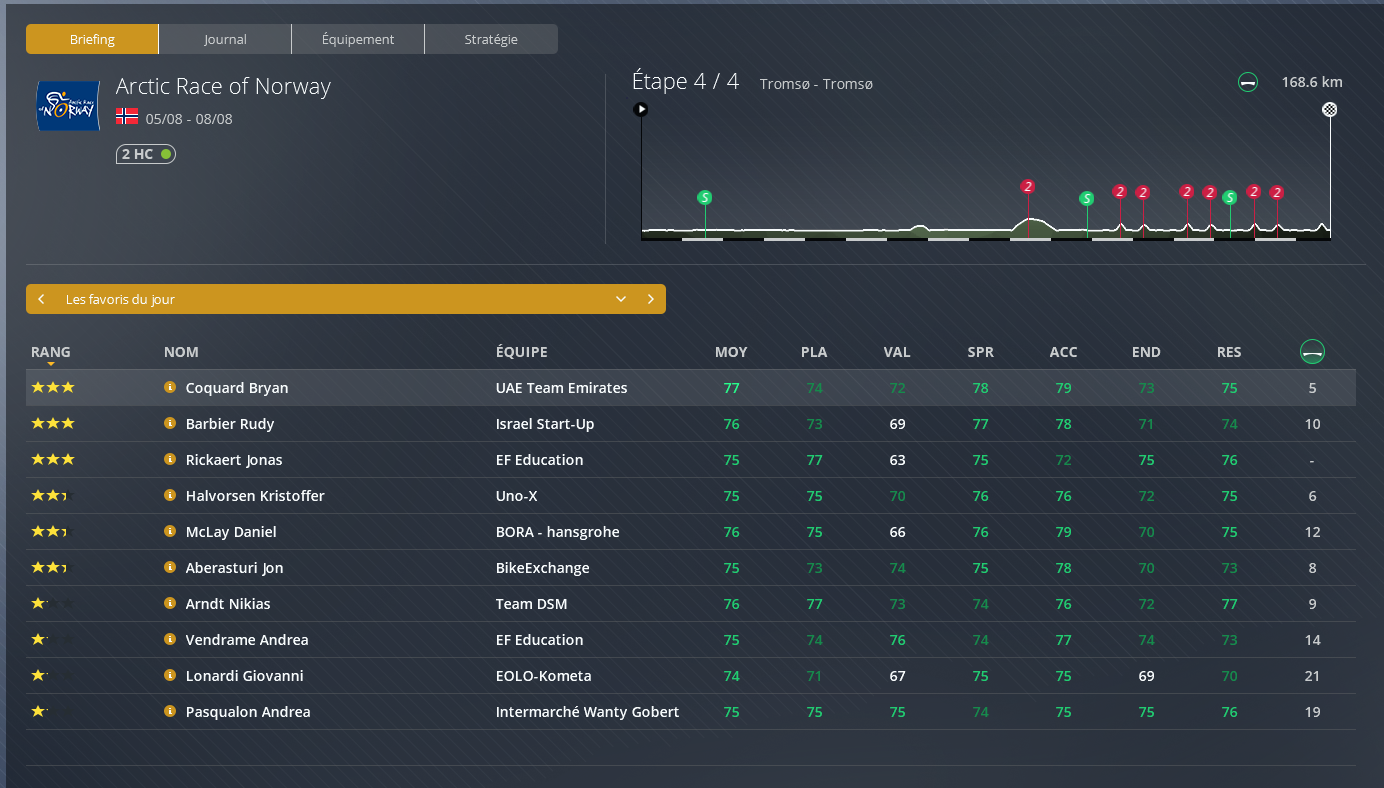Screen dimensions: 1384x788
Task: Click Intermarché Wanty Gobert team name
Action: coord(588,712)
